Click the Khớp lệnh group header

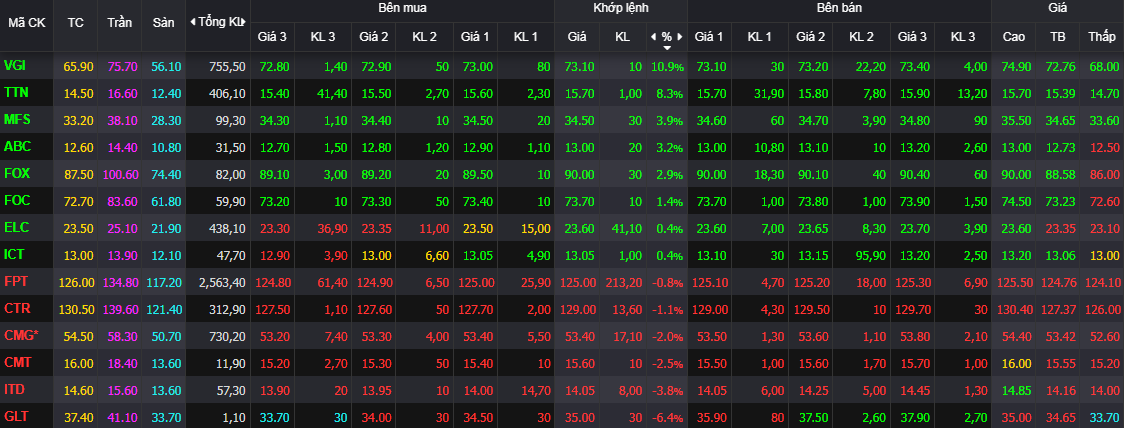[x=621, y=9]
